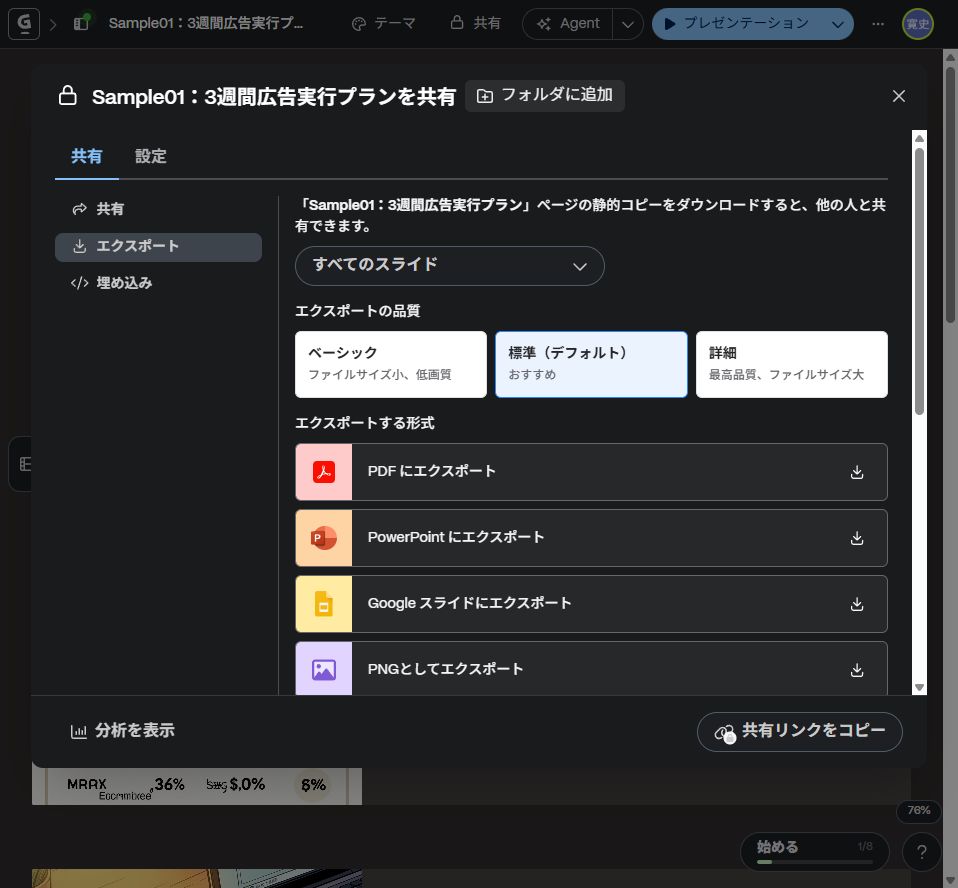
Task: Expand the プレゼンテーション dropdown chevron
Action: (838, 24)
